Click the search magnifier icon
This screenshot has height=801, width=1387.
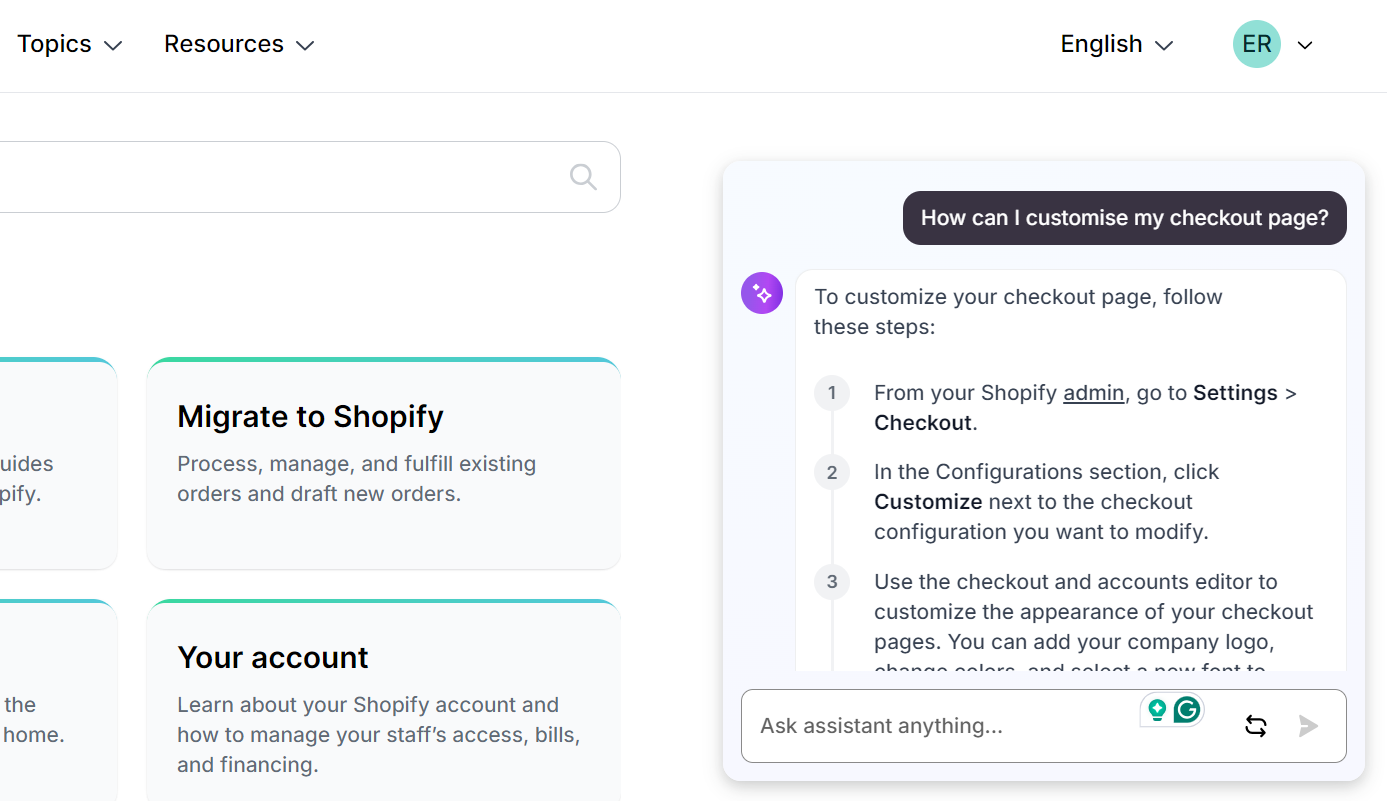583,177
